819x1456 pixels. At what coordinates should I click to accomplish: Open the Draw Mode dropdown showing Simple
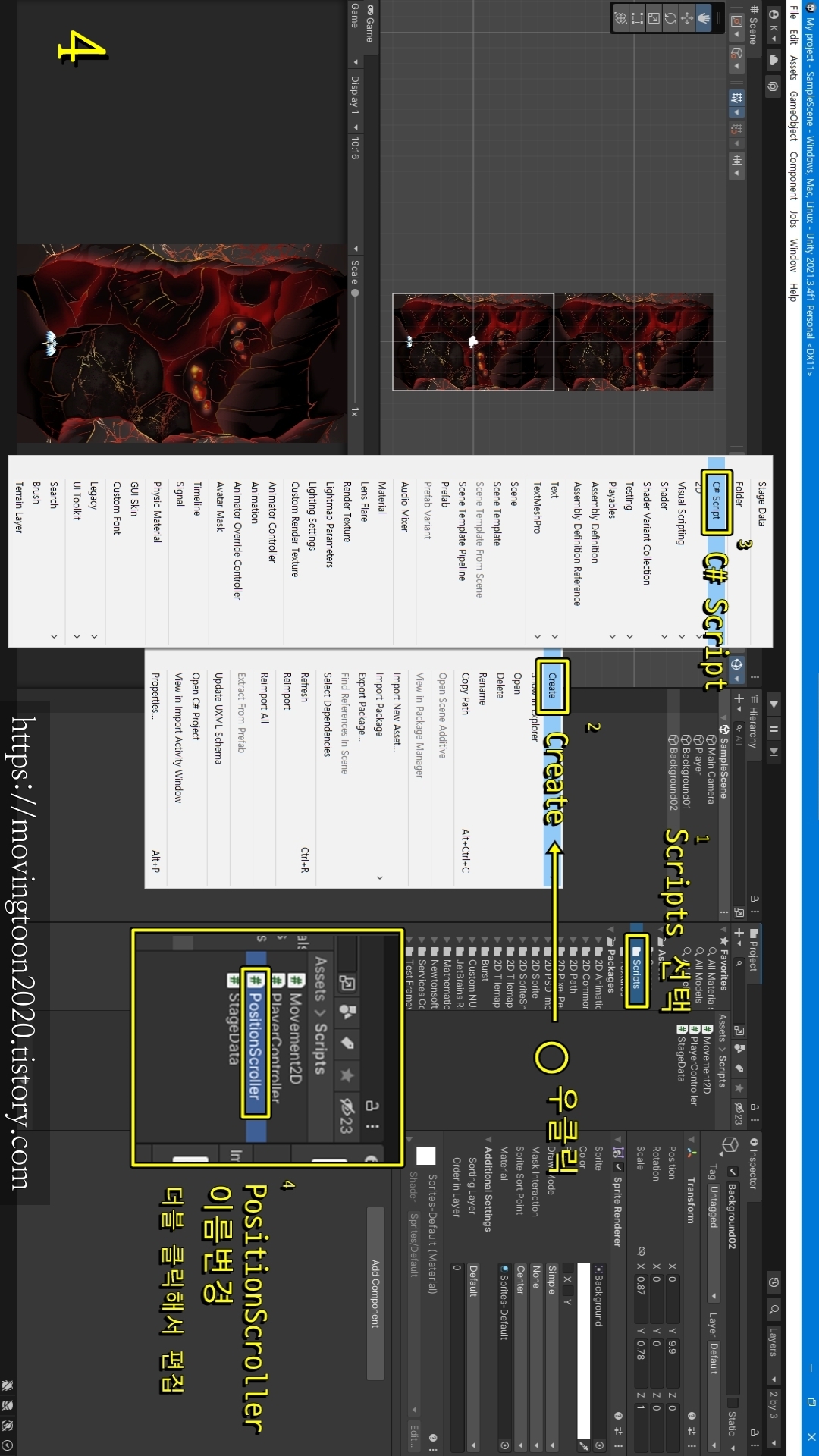551,1357
